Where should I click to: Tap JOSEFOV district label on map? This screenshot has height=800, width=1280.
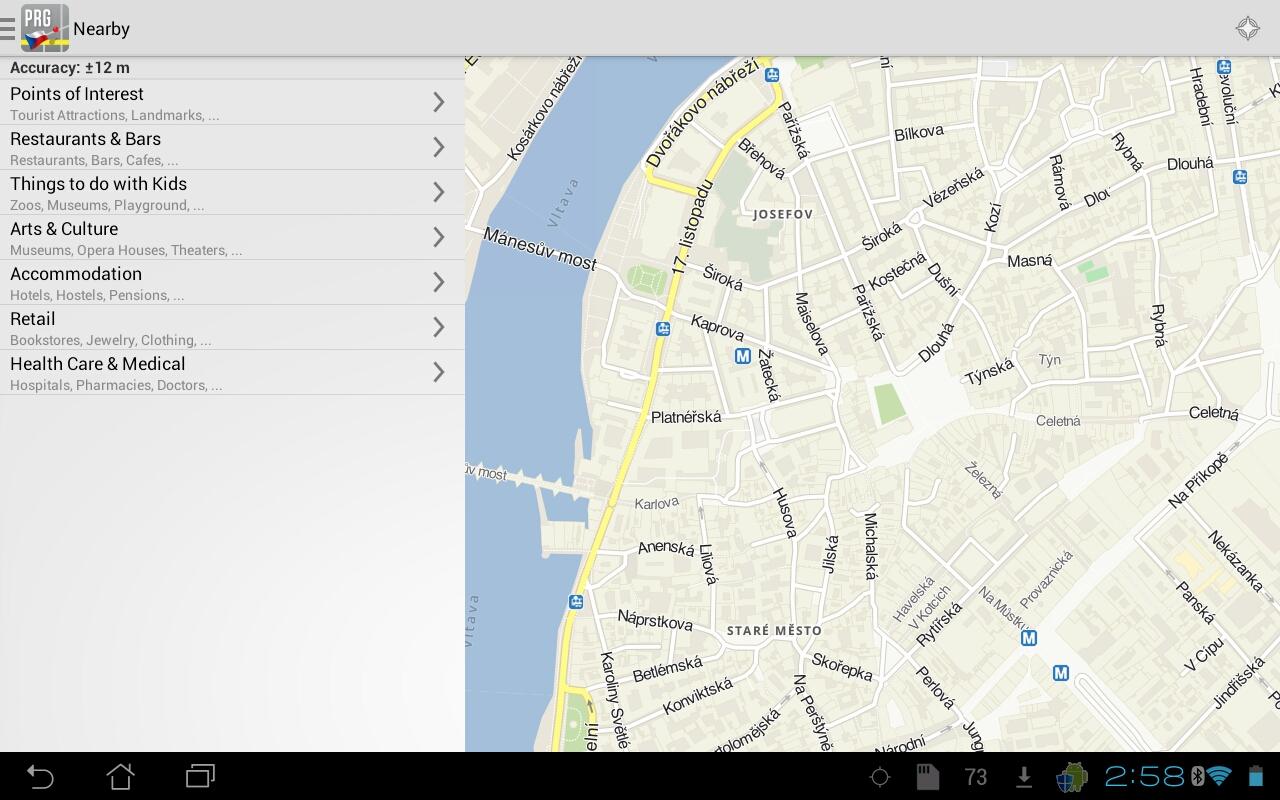783,214
